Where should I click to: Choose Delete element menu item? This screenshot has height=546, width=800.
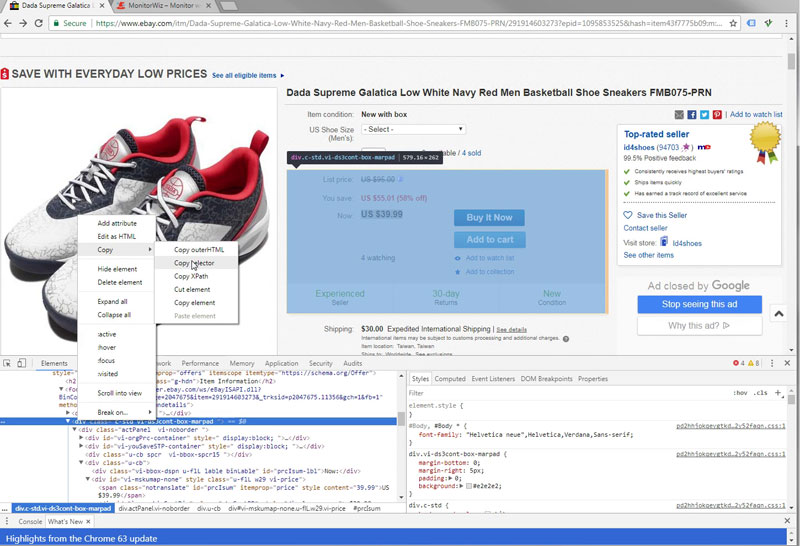[x=117, y=282]
